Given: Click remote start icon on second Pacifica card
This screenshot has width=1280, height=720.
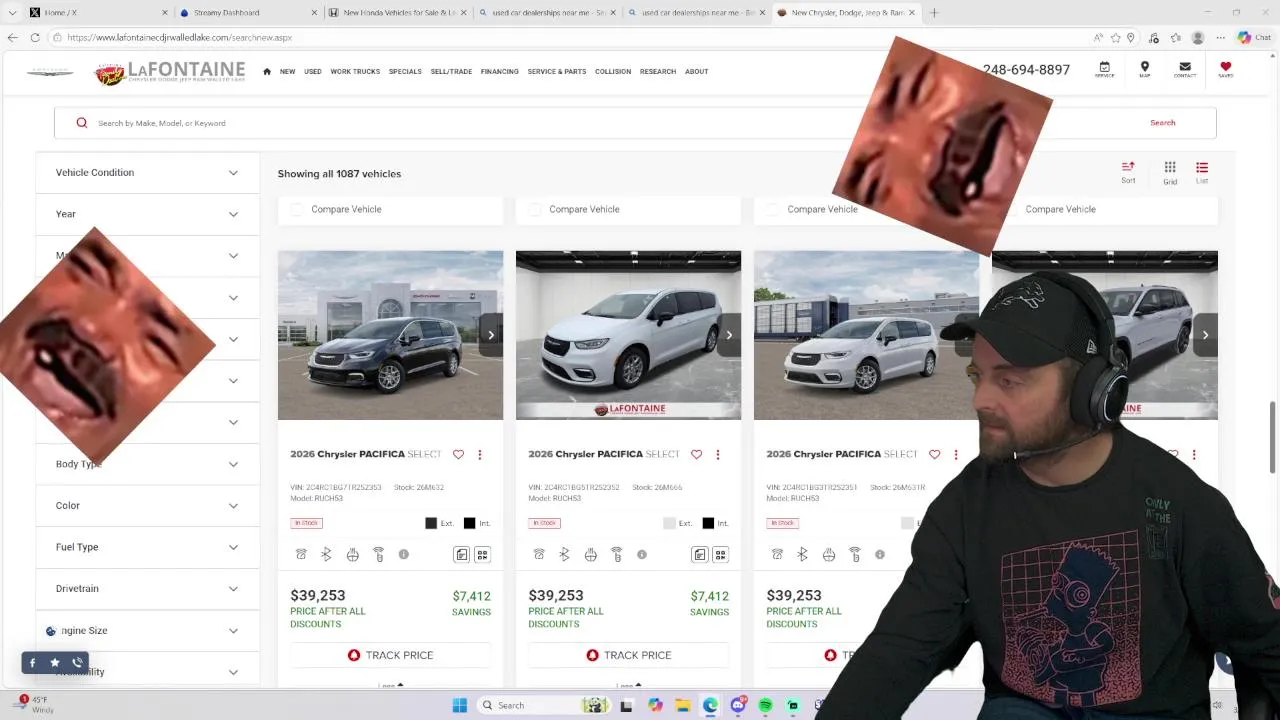Looking at the screenshot, I should (x=617, y=554).
